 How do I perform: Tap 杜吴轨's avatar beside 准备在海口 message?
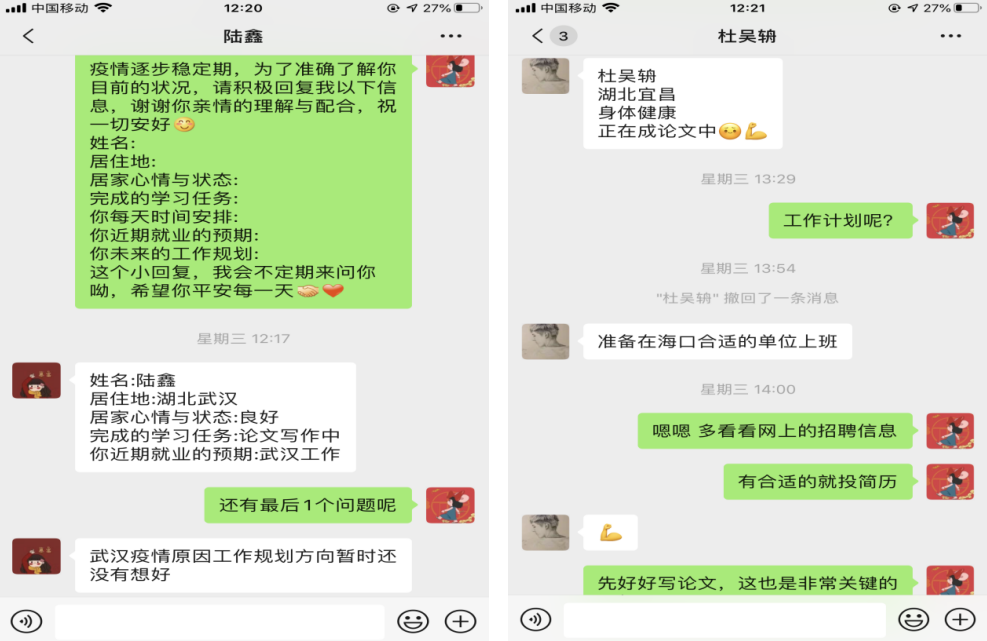point(546,341)
